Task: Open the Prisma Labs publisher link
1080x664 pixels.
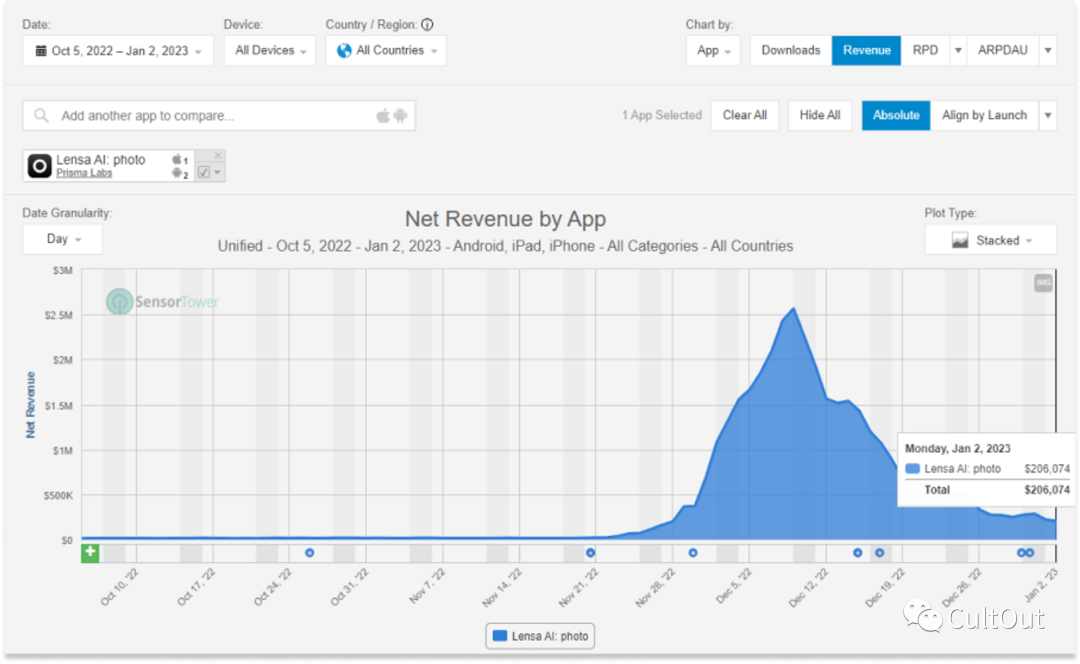Action: point(84,173)
